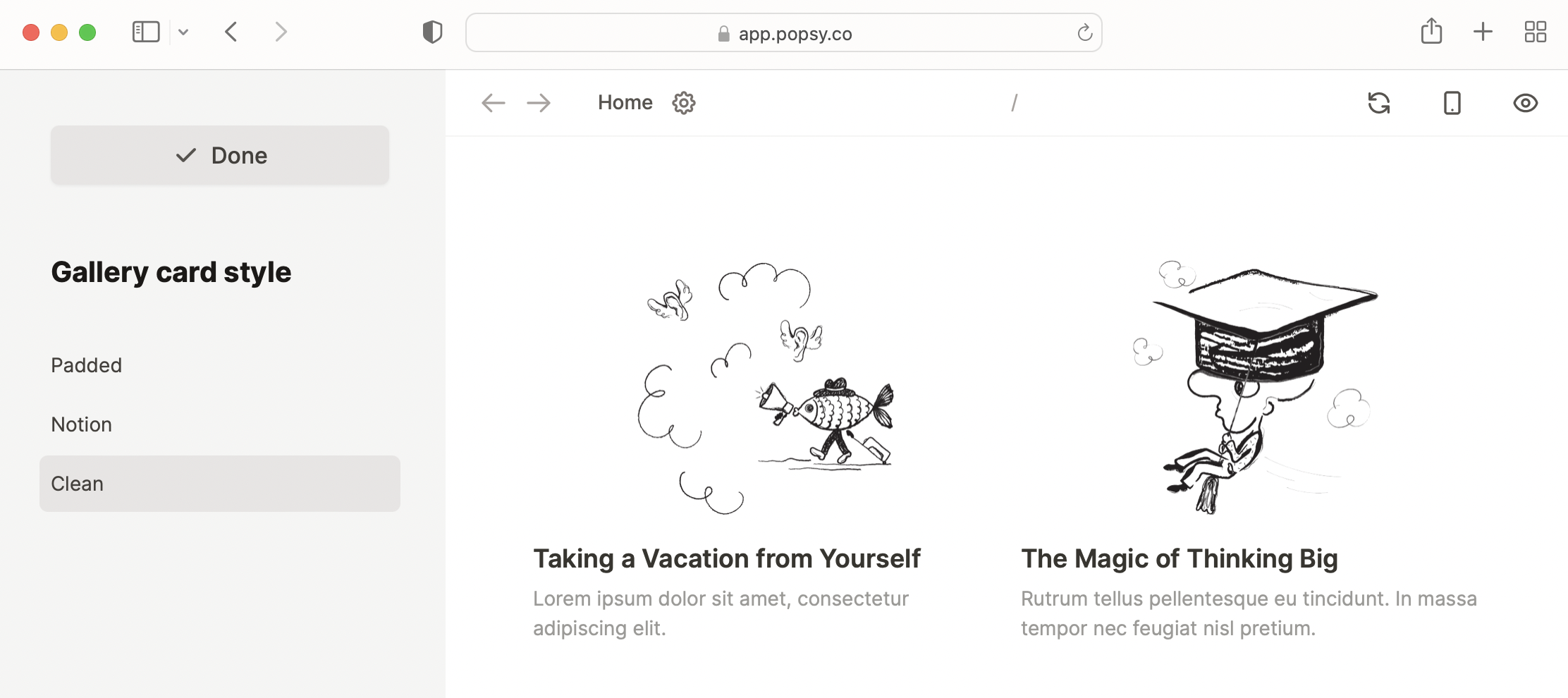Expand the sidebar dropdown chevron
This screenshot has width=1568, height=698.
pos(183,32)
